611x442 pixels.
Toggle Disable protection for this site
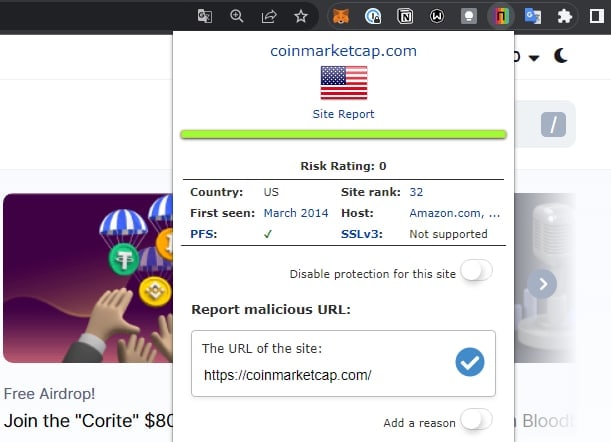(476, 270)
